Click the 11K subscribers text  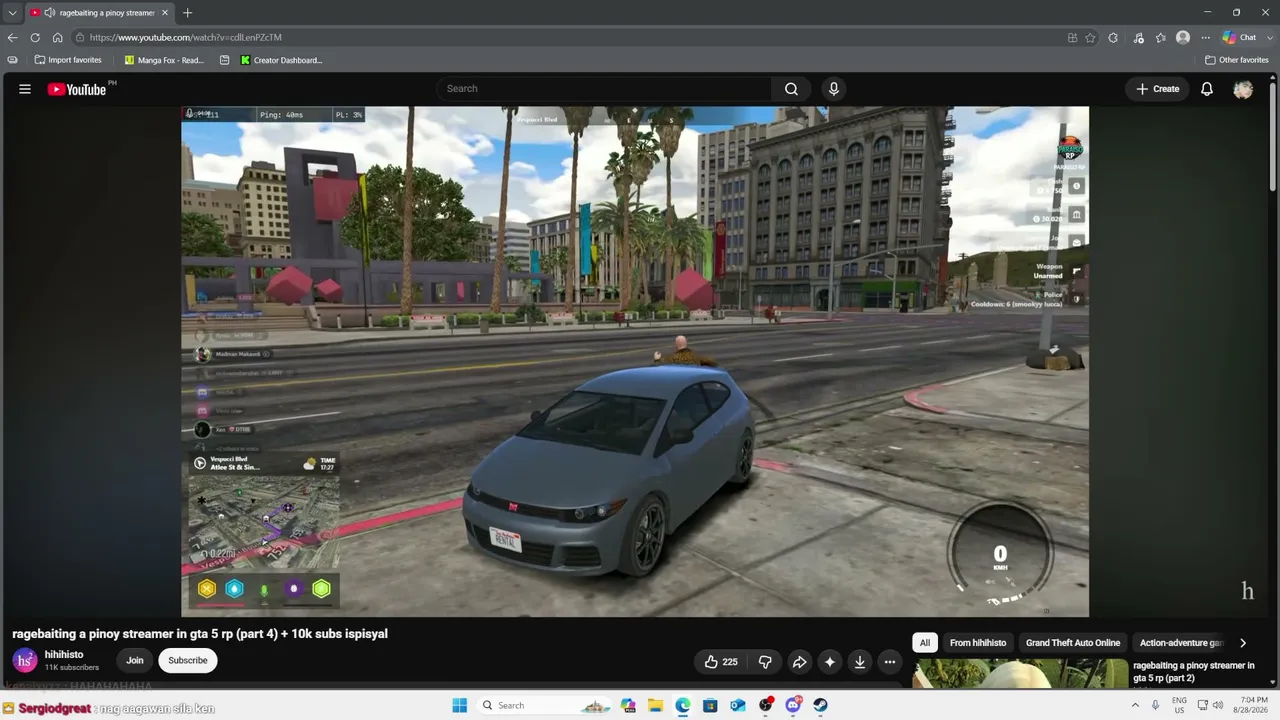(x=72, y=667)
